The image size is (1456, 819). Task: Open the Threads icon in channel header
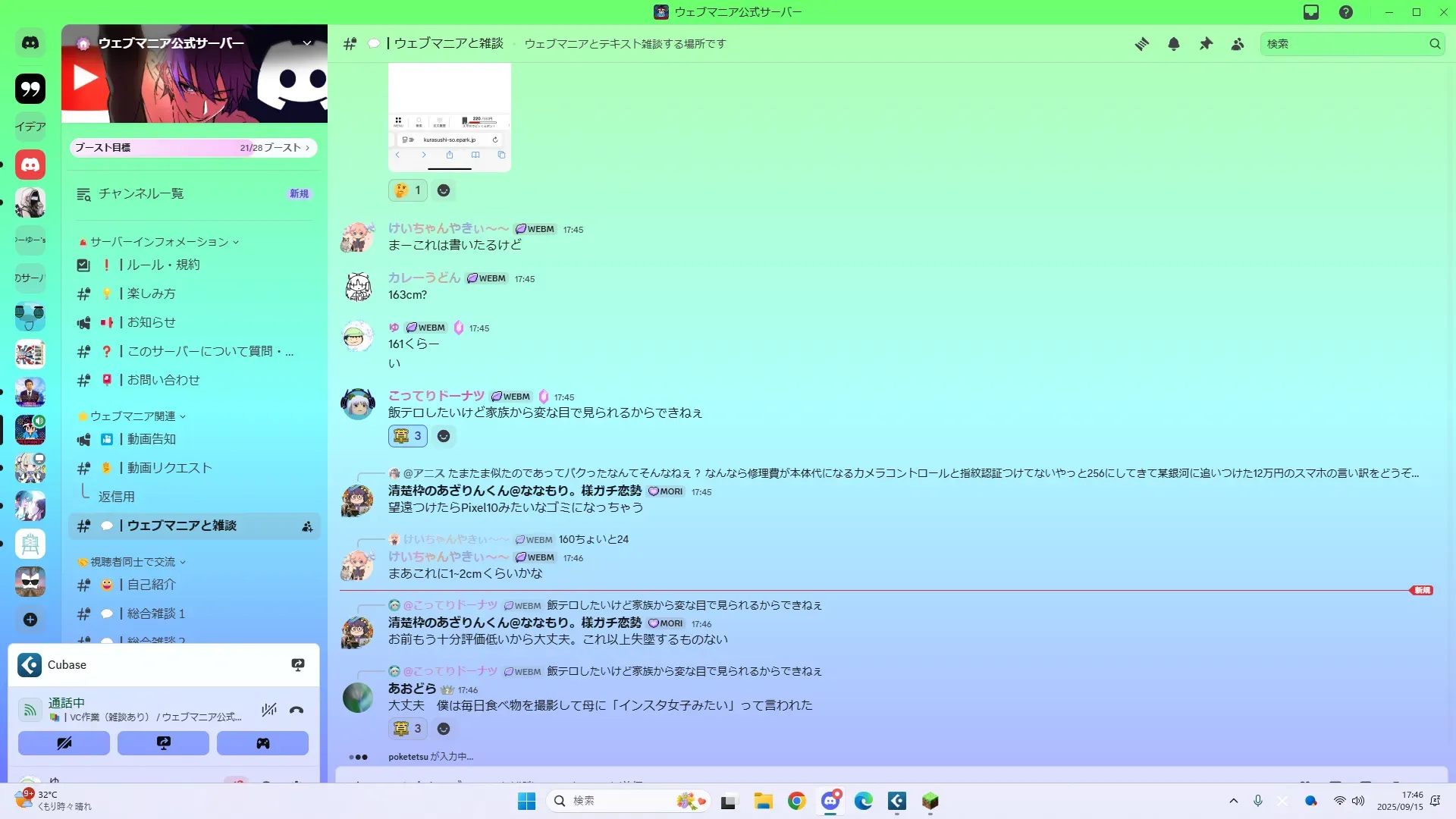1141,44
